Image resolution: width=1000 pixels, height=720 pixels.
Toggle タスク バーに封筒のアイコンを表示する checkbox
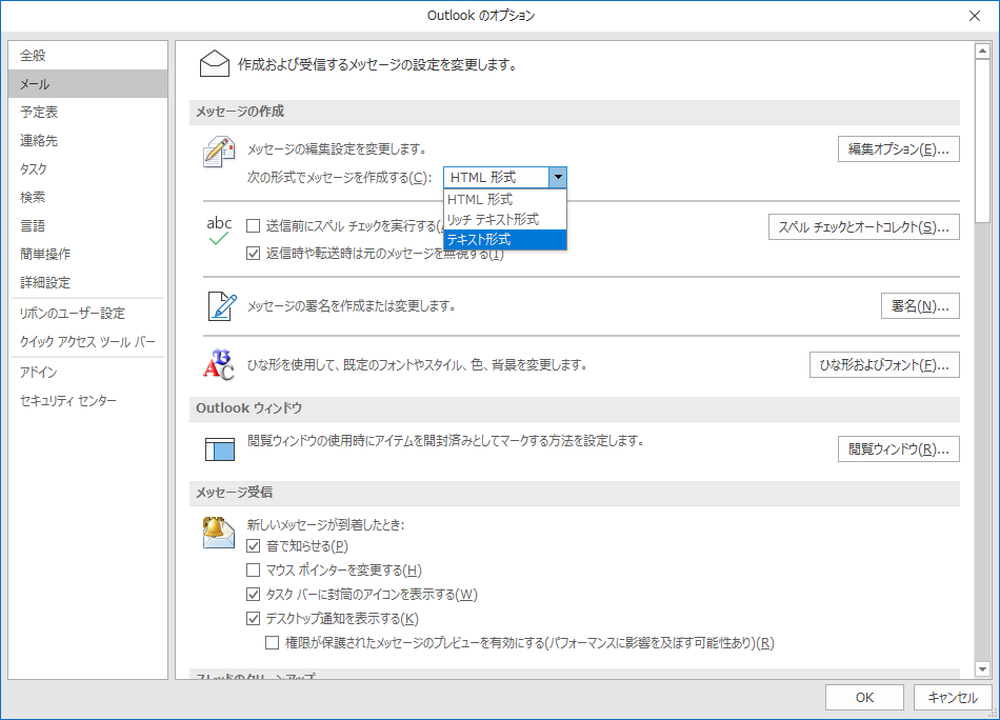pyautogui.click(x=254, y=594)
